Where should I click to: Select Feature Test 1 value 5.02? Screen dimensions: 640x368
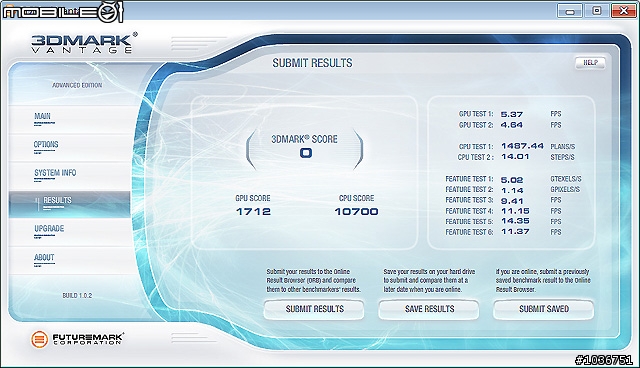[512, 180]
